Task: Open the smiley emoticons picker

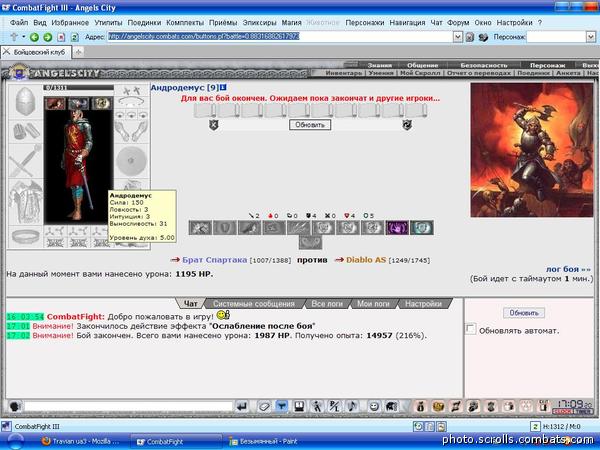Action: [x=374, y=406]
